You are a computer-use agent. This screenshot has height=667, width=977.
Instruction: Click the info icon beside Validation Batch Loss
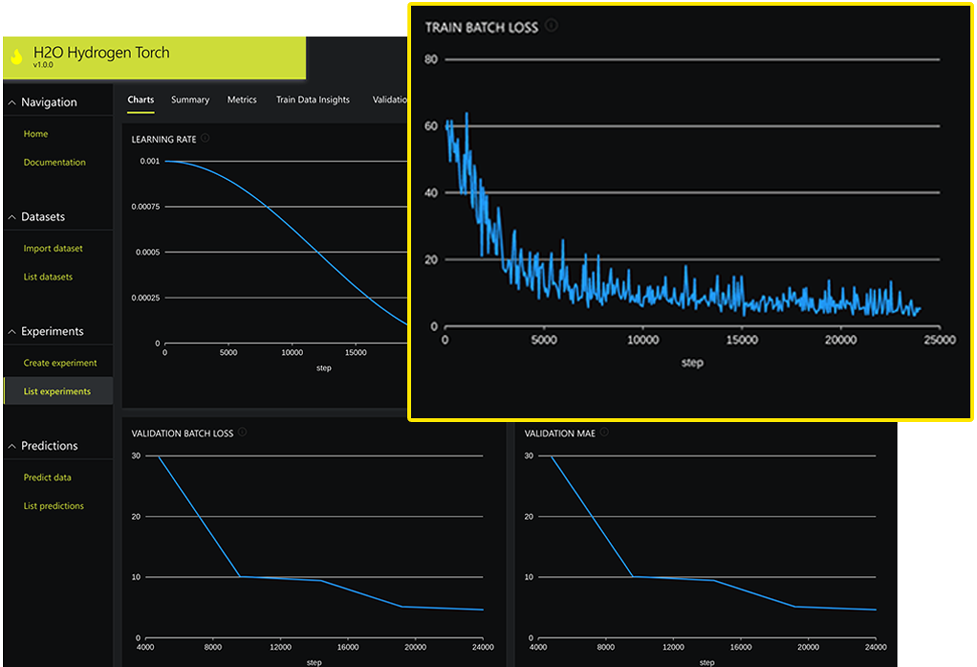tap(242, 433)
